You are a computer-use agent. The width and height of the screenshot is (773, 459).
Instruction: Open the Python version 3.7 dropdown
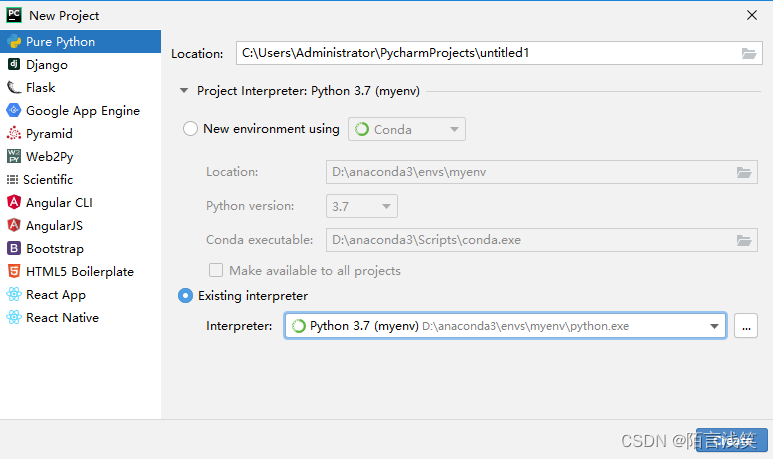coord(362,206)
